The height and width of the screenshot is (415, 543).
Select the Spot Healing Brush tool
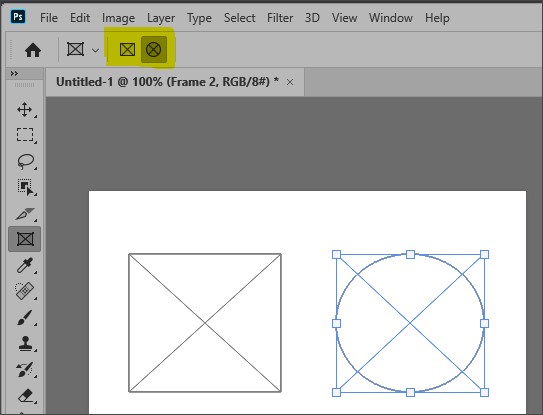coord(25,291)
